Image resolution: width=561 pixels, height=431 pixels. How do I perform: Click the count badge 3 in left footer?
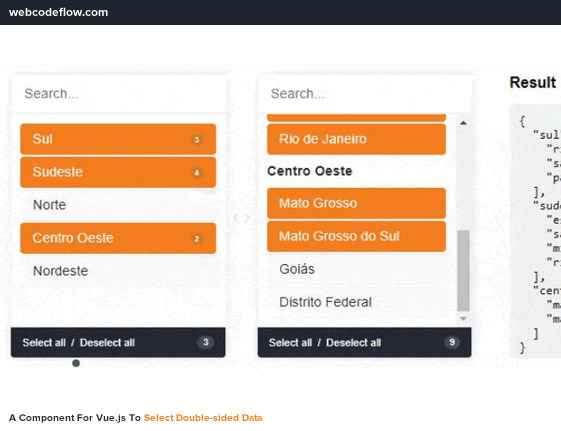coord(206,342)
